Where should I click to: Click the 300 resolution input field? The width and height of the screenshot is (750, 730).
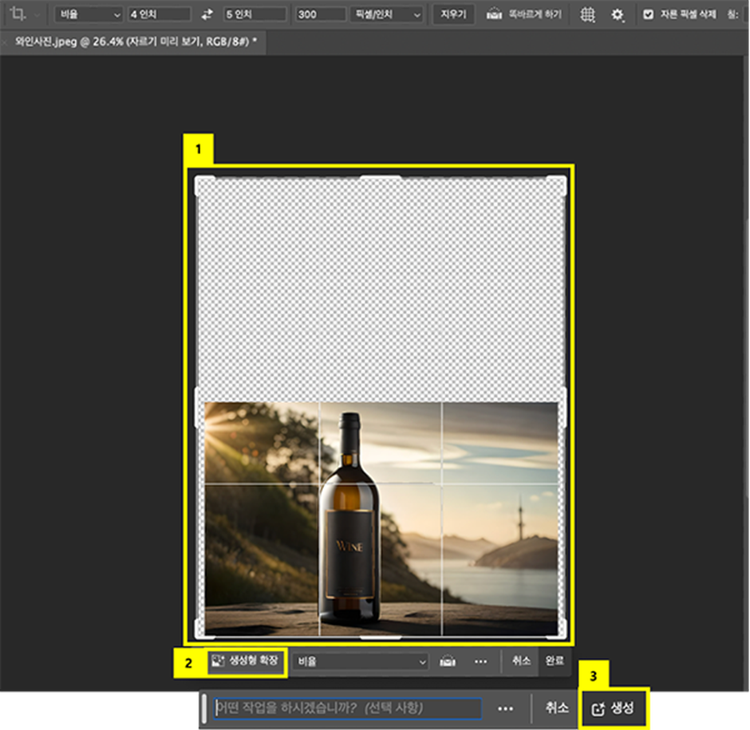[320, 15]
